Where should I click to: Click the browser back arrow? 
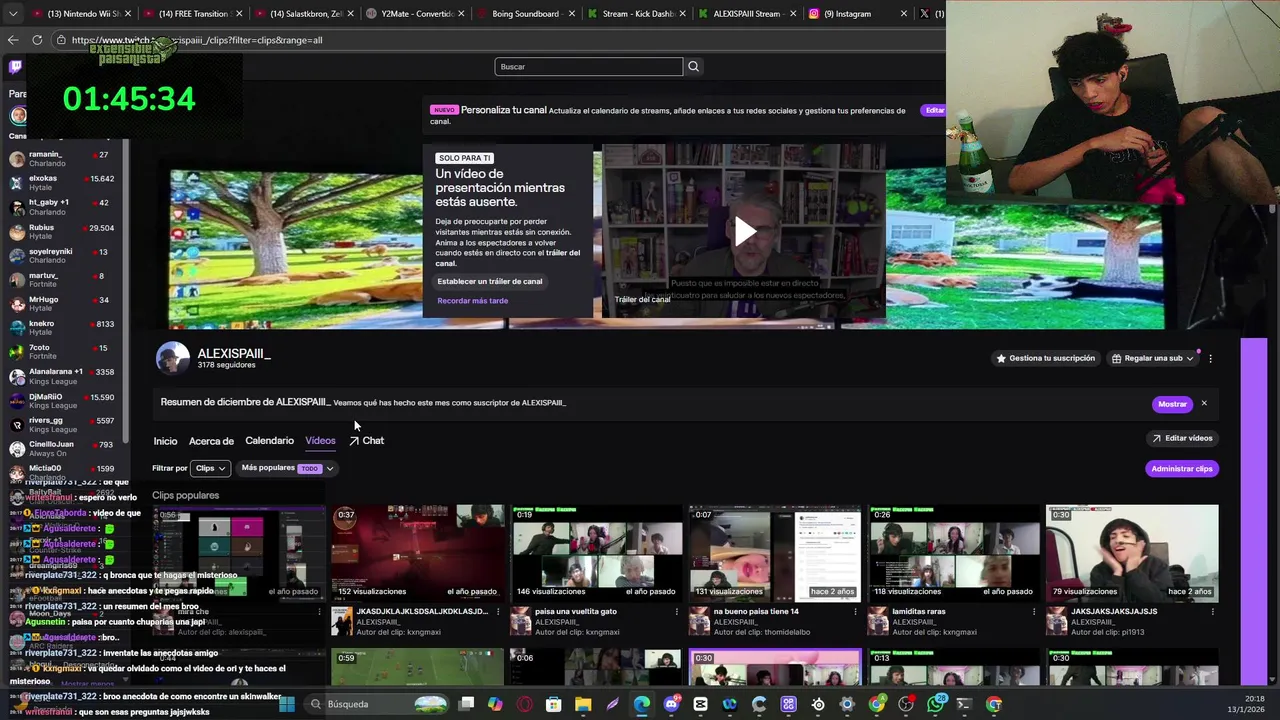pos(13,40)
